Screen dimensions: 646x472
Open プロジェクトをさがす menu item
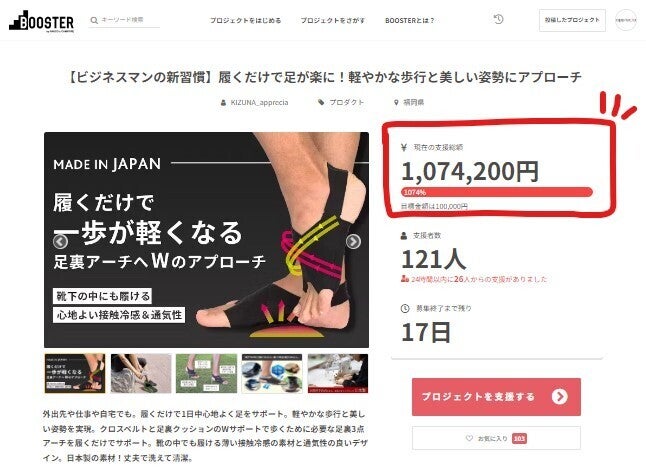332,20
